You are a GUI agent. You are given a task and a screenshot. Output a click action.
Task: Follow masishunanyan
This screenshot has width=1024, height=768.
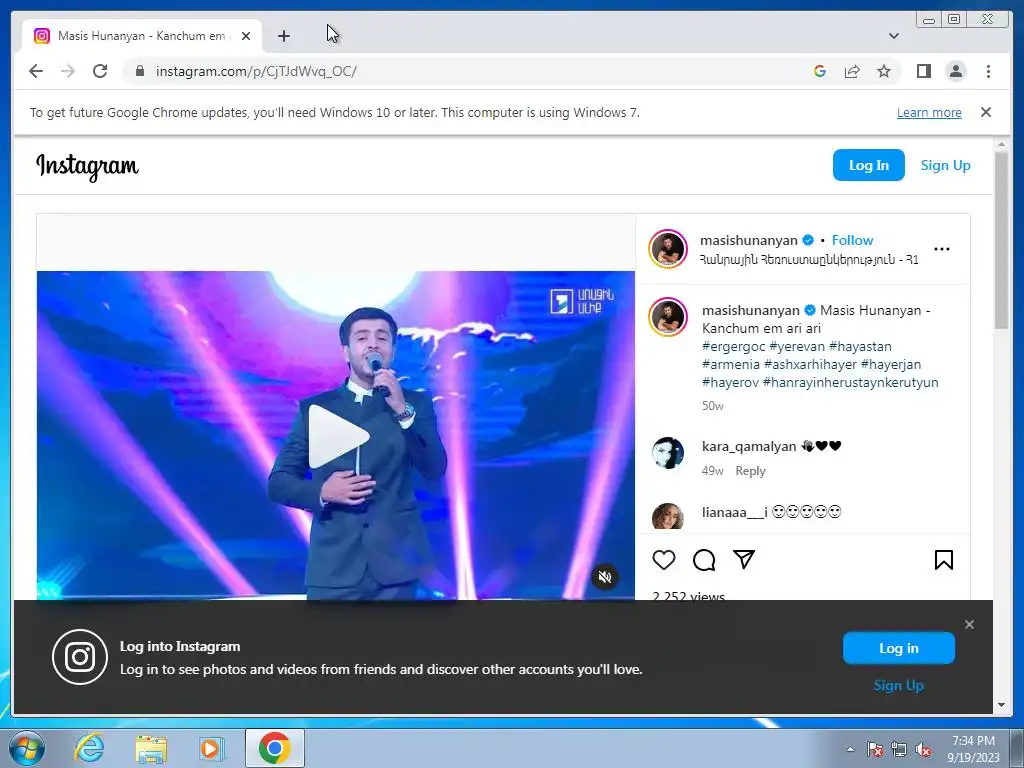tap(852, 240)
